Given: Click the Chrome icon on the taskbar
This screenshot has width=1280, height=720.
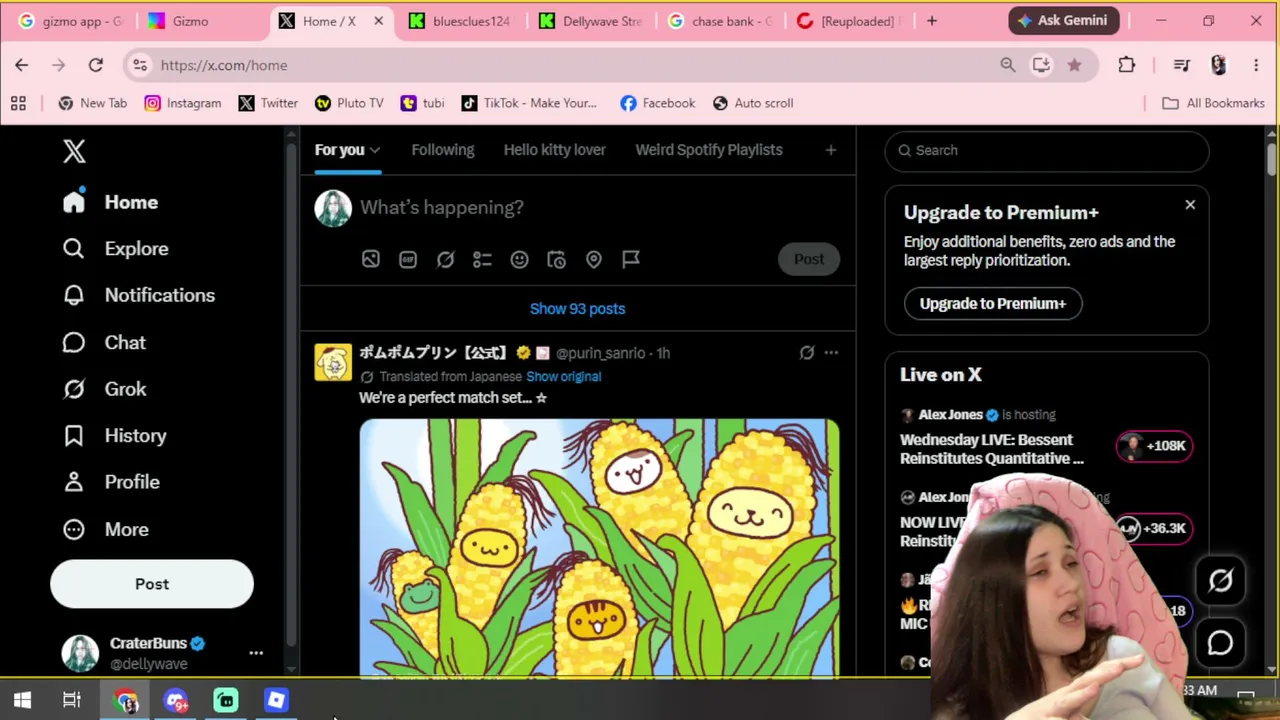Looking at the screenshot, I should 127,700.
